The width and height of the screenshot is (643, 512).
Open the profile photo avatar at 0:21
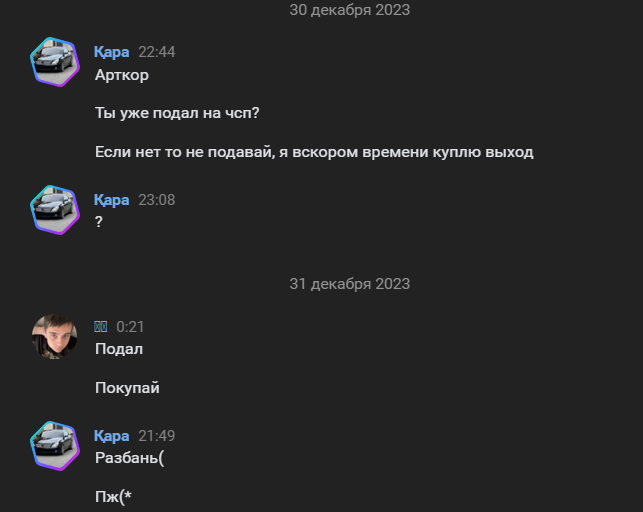pyautogui.click(x=54, y=336)
